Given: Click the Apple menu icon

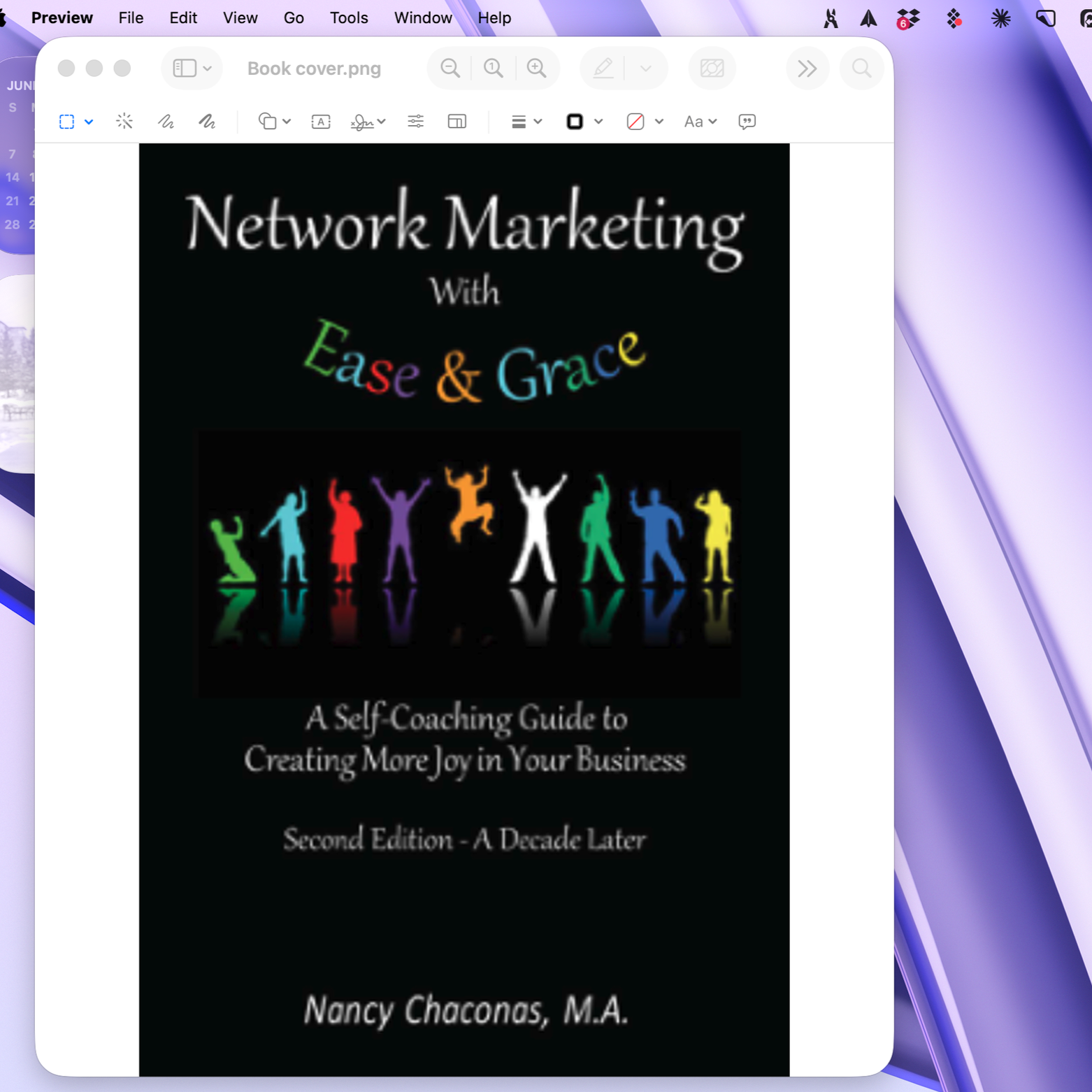Looking at the screenshot, I should coord(3,18).
